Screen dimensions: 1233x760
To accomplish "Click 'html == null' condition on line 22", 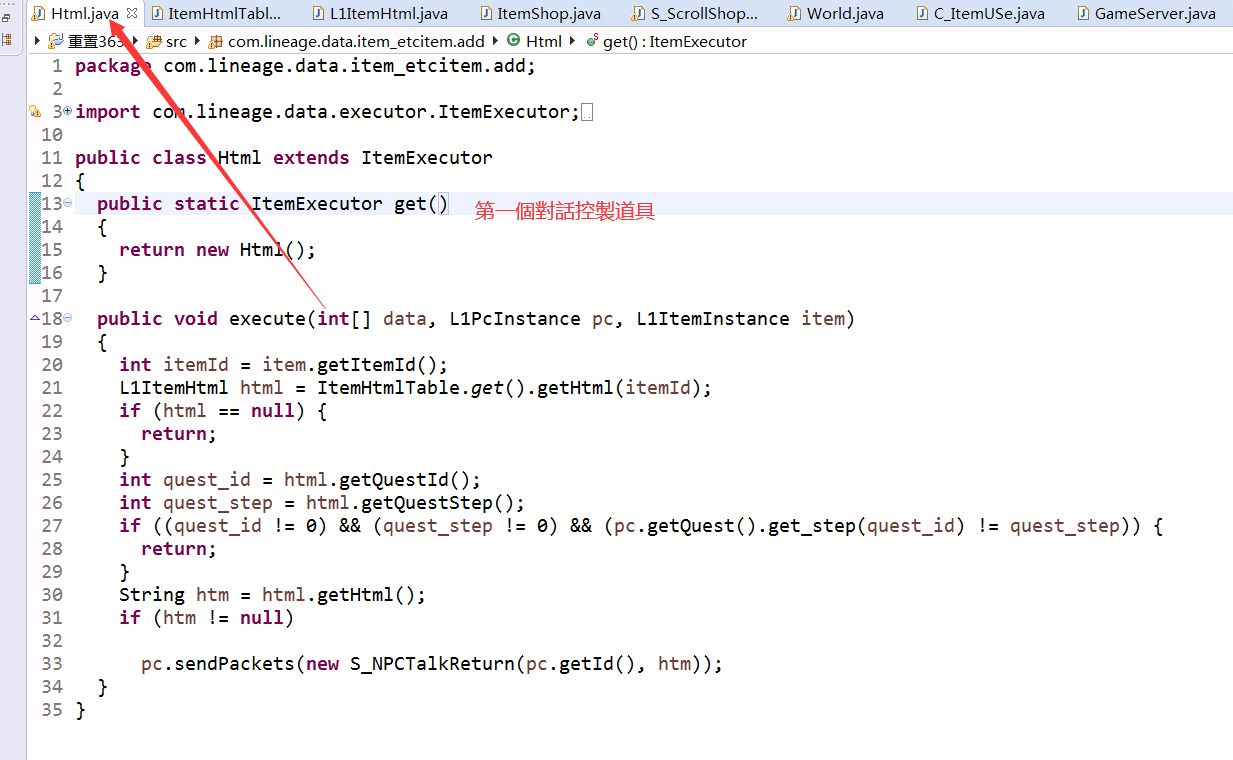I will pyautogui.click(x=229, y=411).
